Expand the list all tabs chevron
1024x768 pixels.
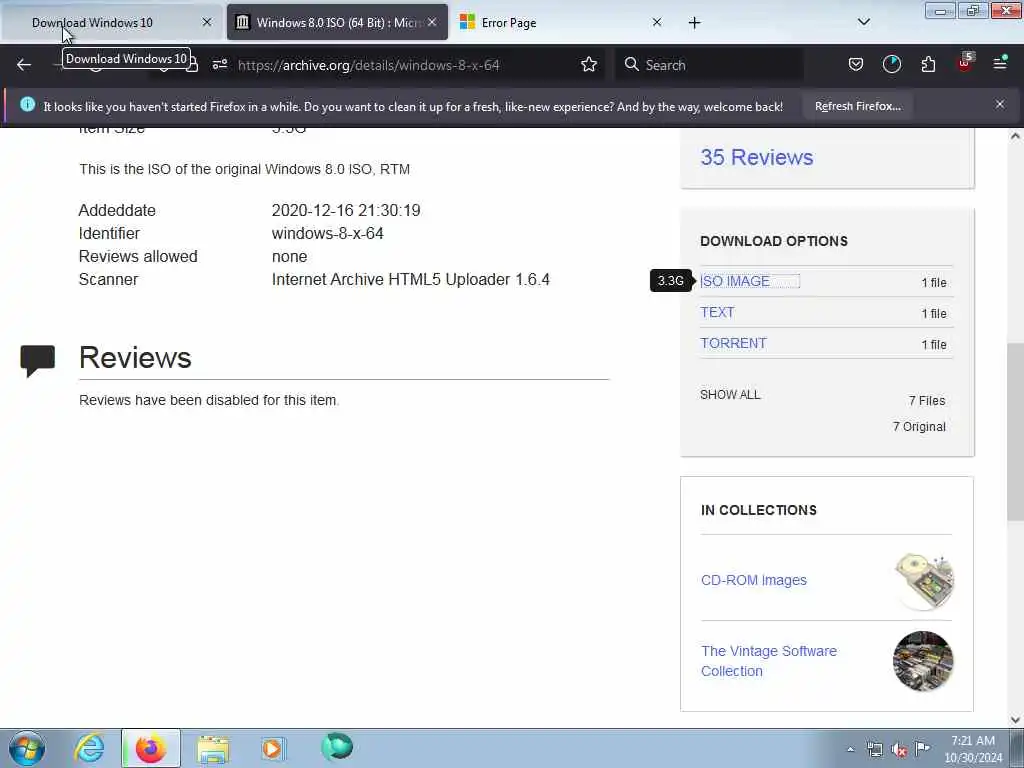pos(864,22)
